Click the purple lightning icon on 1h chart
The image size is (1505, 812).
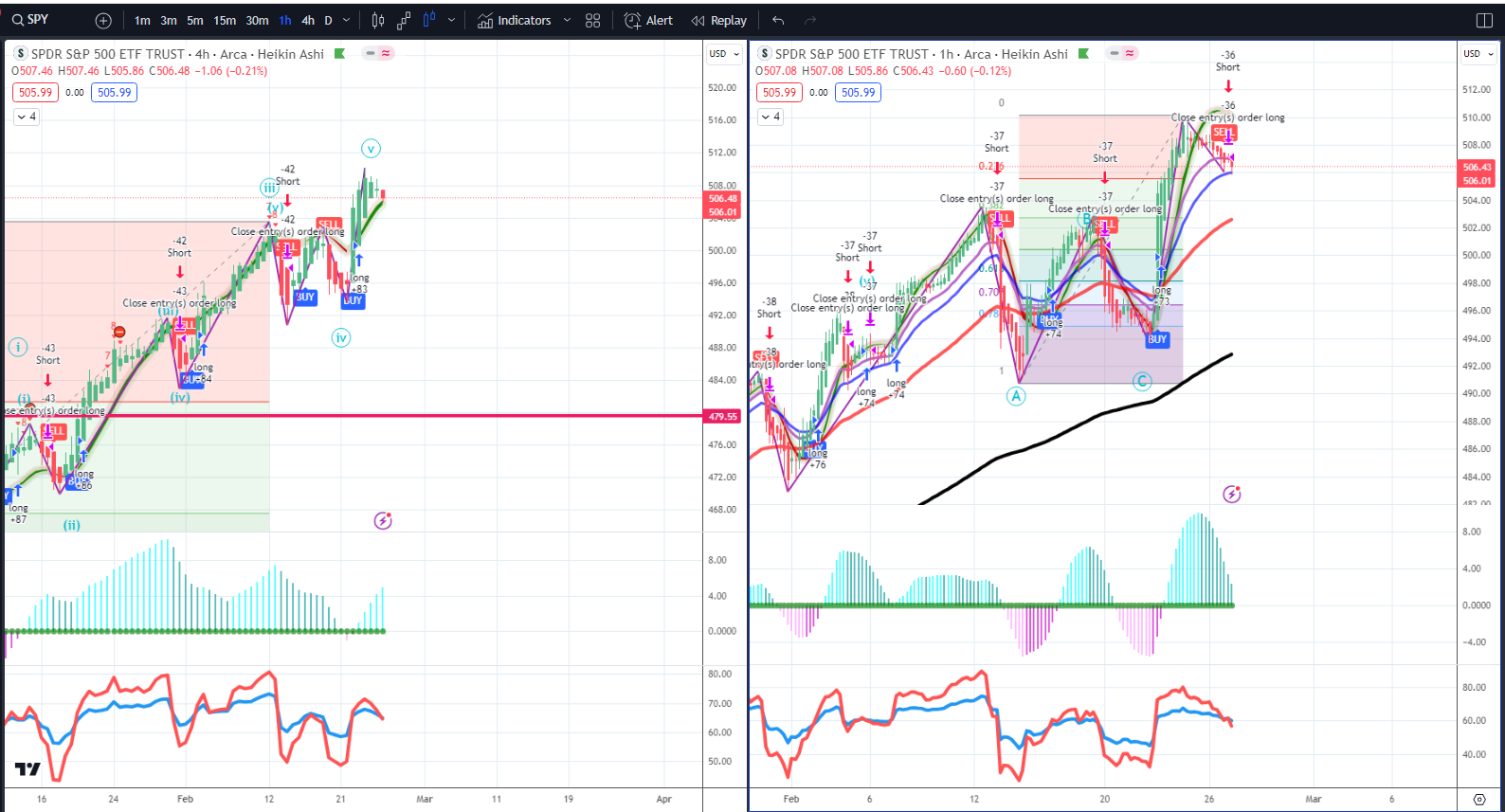[x=1232, y=494]
